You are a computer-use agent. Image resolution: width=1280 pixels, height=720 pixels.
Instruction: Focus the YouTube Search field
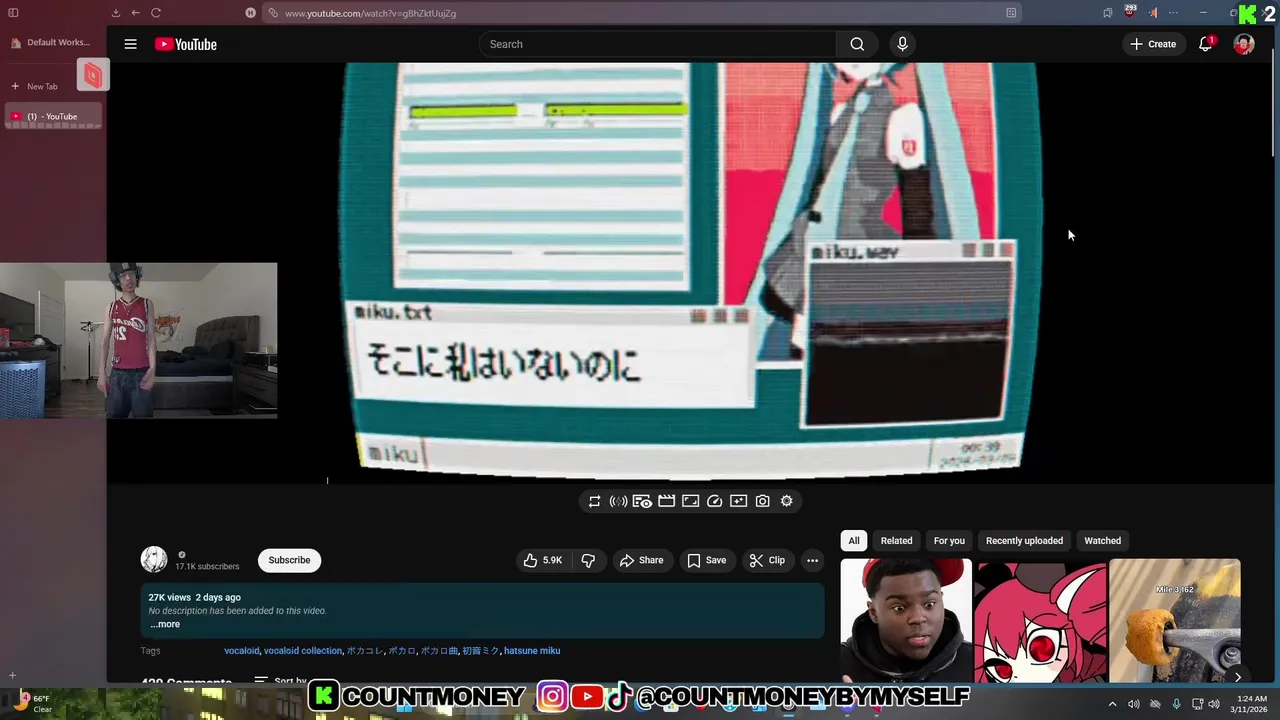(658, 44)
